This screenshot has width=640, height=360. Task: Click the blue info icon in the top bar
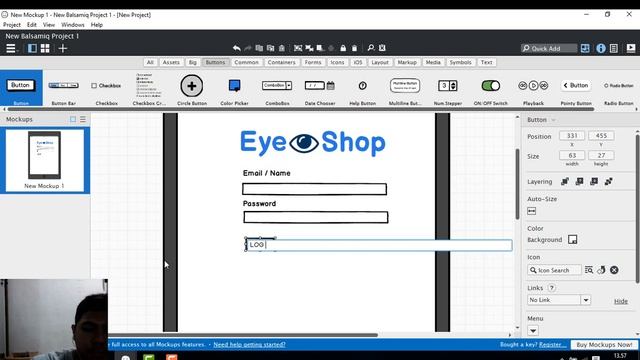(x=601, y=48)
